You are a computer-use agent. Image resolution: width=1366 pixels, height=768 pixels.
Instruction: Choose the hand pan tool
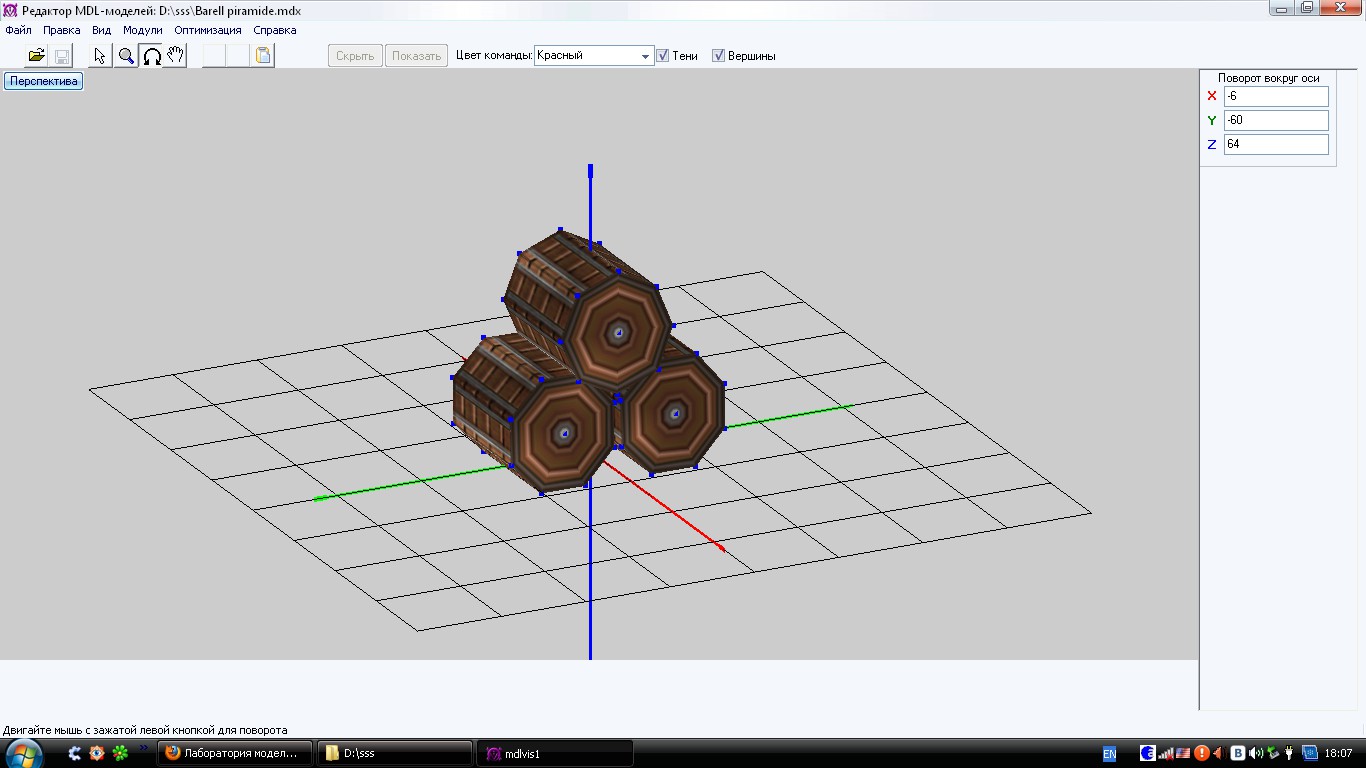coord(176,56)
